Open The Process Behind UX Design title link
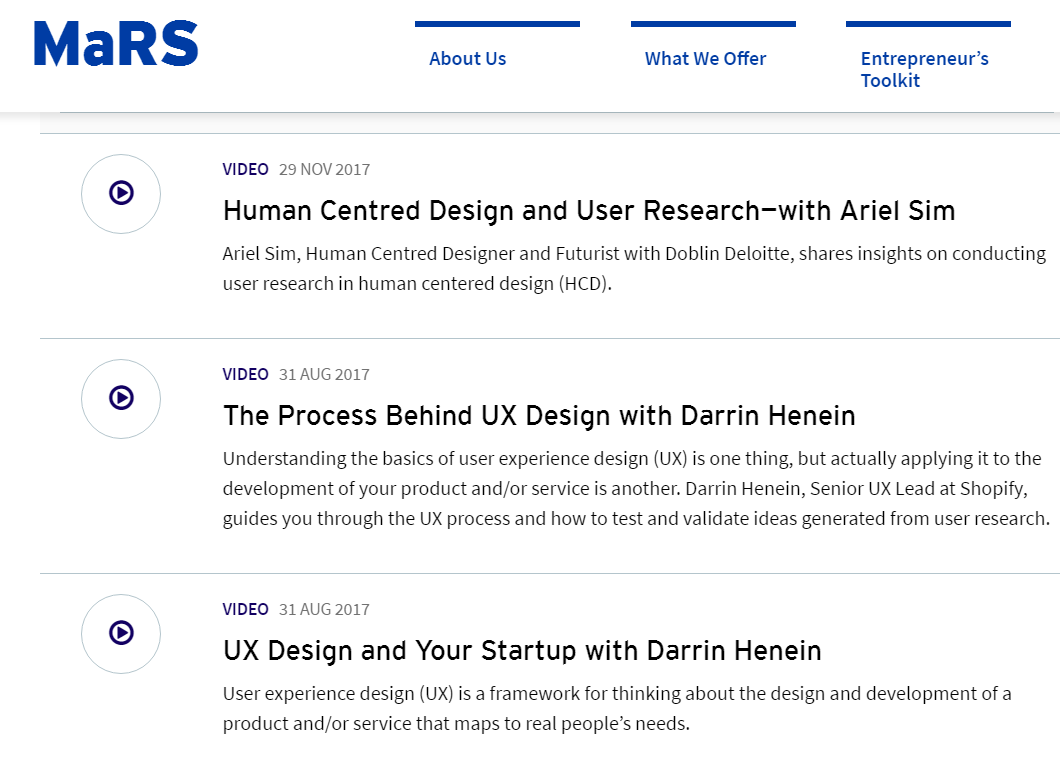The width and height of the screenshot is (1060, 764). click(x=539, y=416)
